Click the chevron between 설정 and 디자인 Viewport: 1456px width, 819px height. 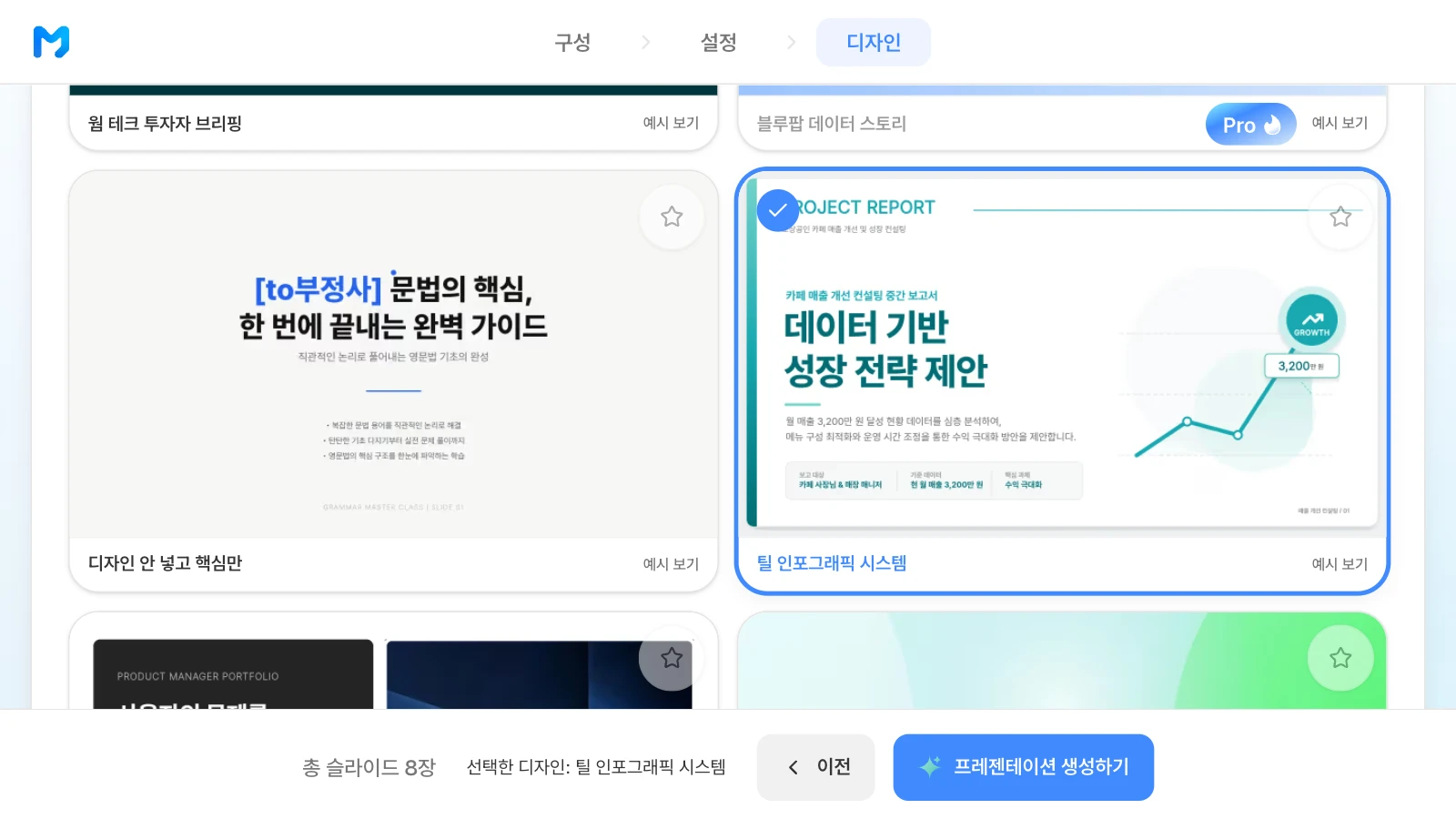pos(791,42)
